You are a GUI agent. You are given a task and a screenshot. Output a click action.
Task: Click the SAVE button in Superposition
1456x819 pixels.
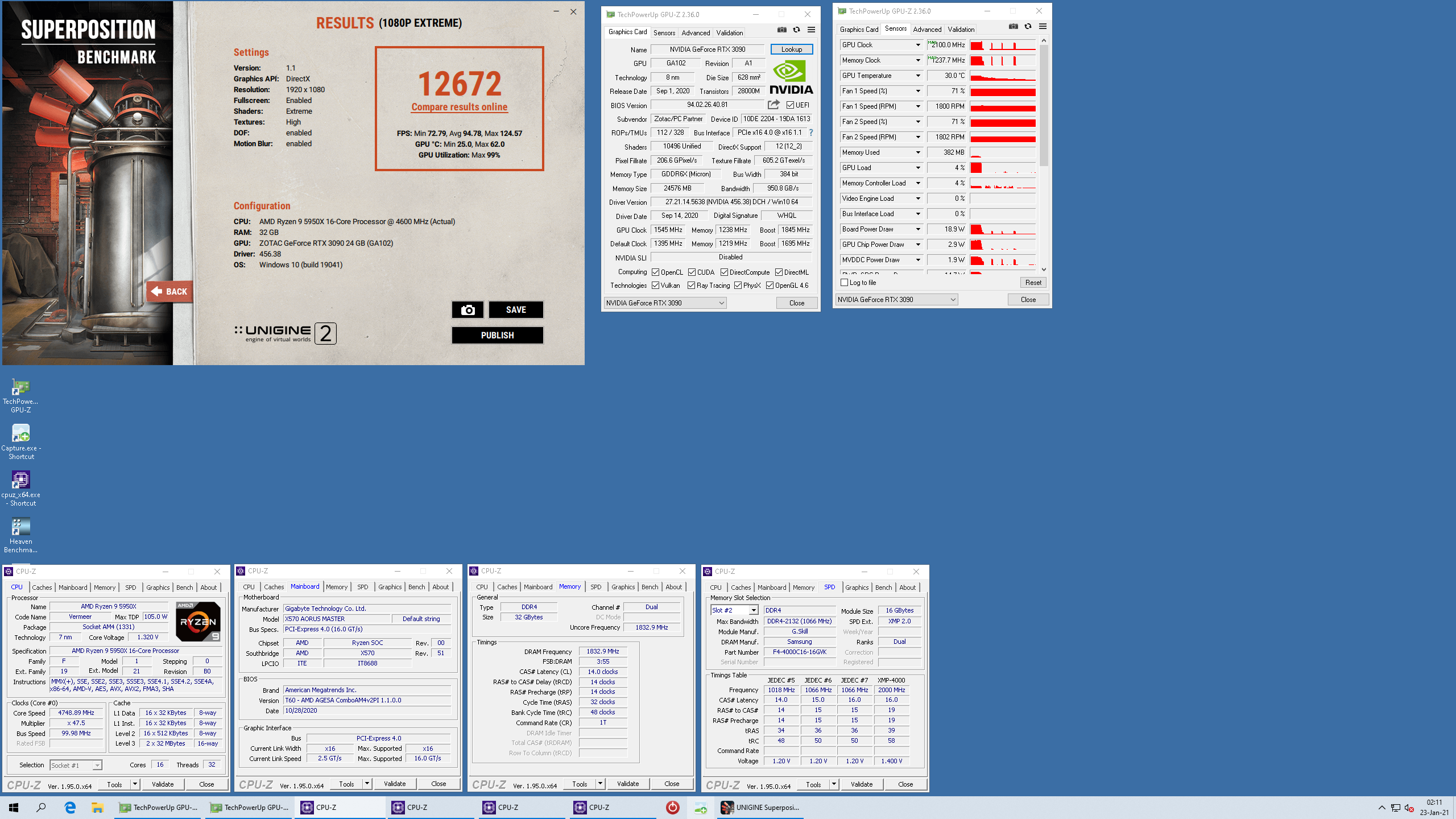(516, 309)
